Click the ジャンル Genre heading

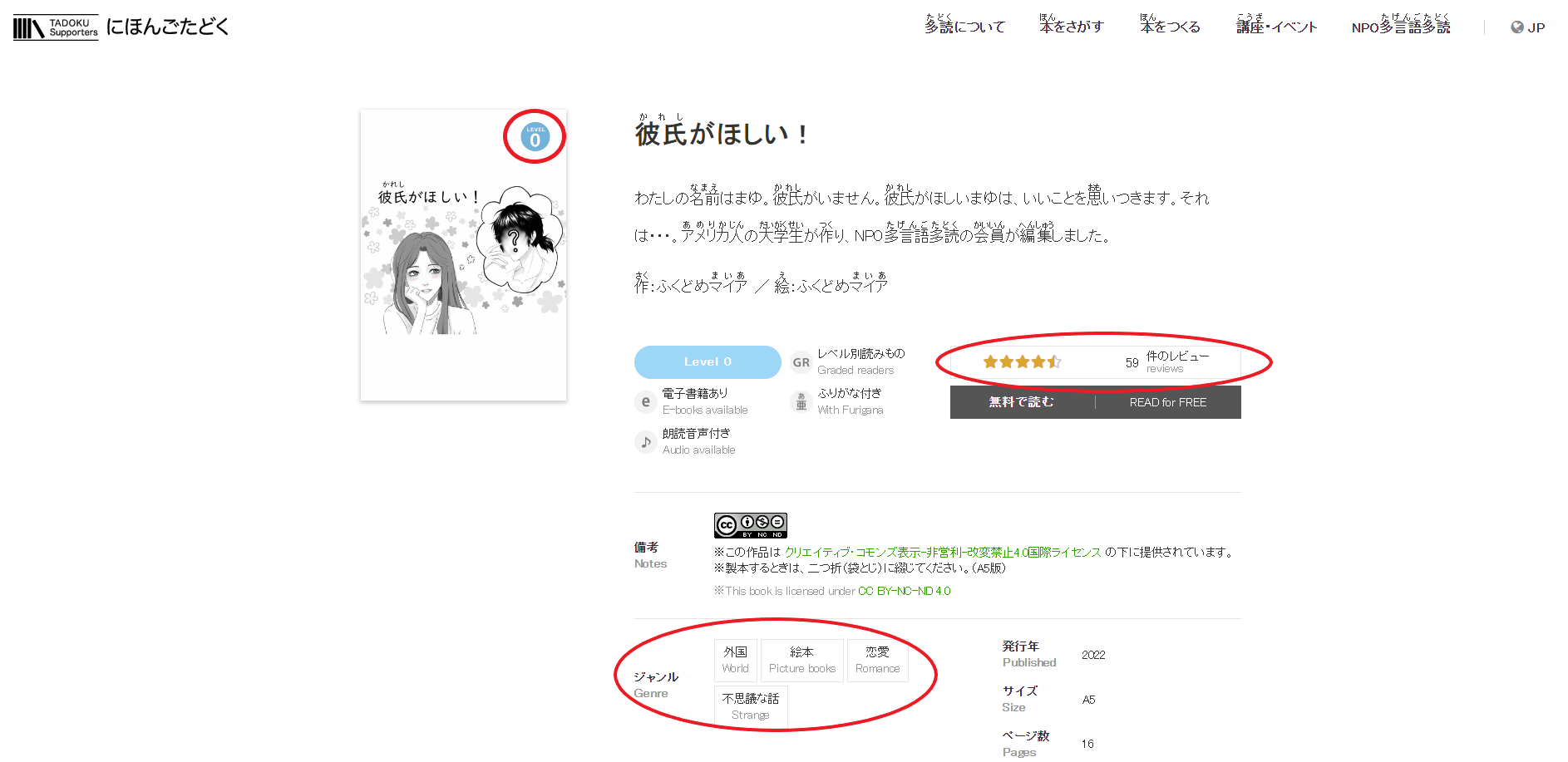coord(656,685)
